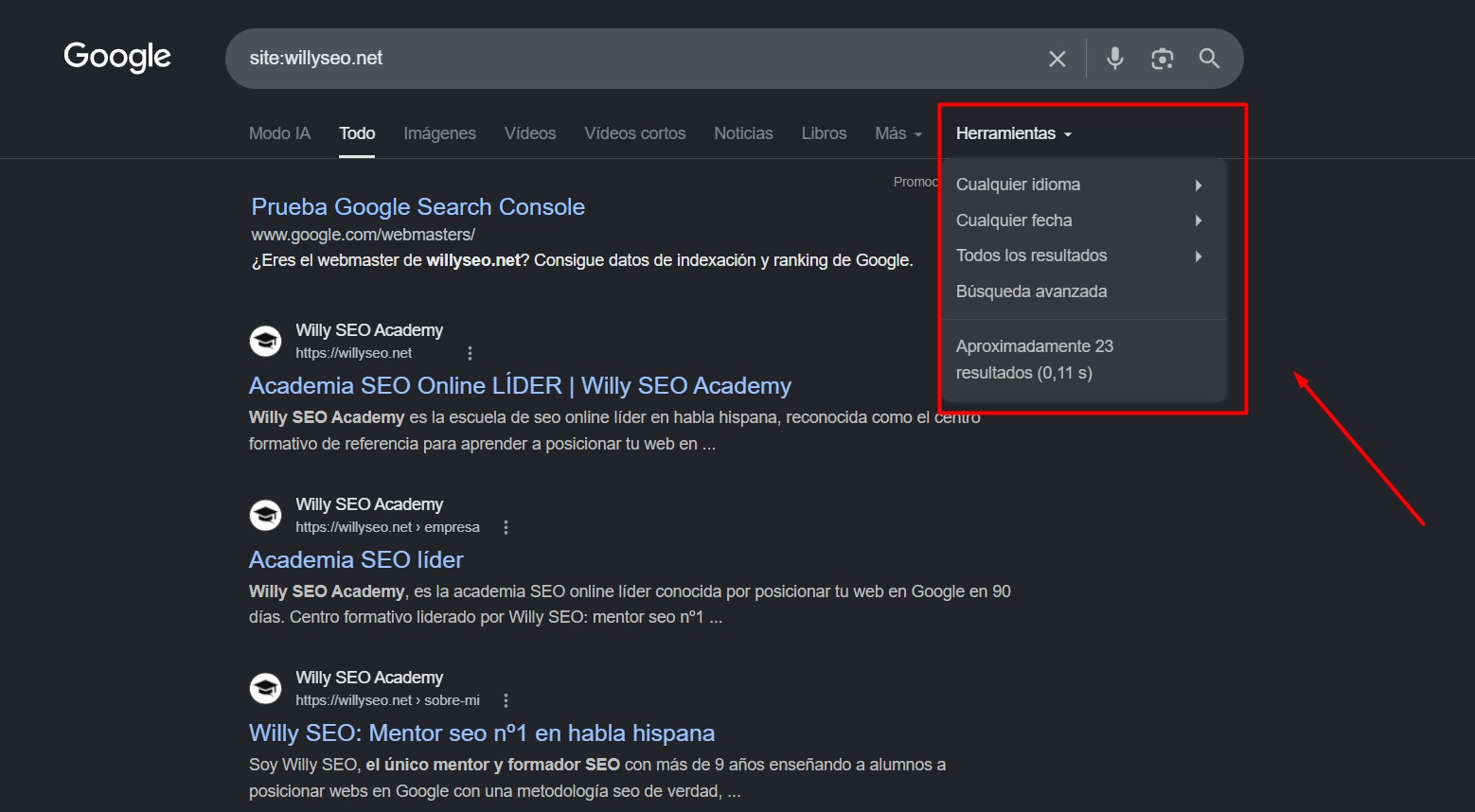Expand Cualquier fecha filter
Image resolution: width=1475 pixels, height=812 pixels.
tap(1084, 221)
